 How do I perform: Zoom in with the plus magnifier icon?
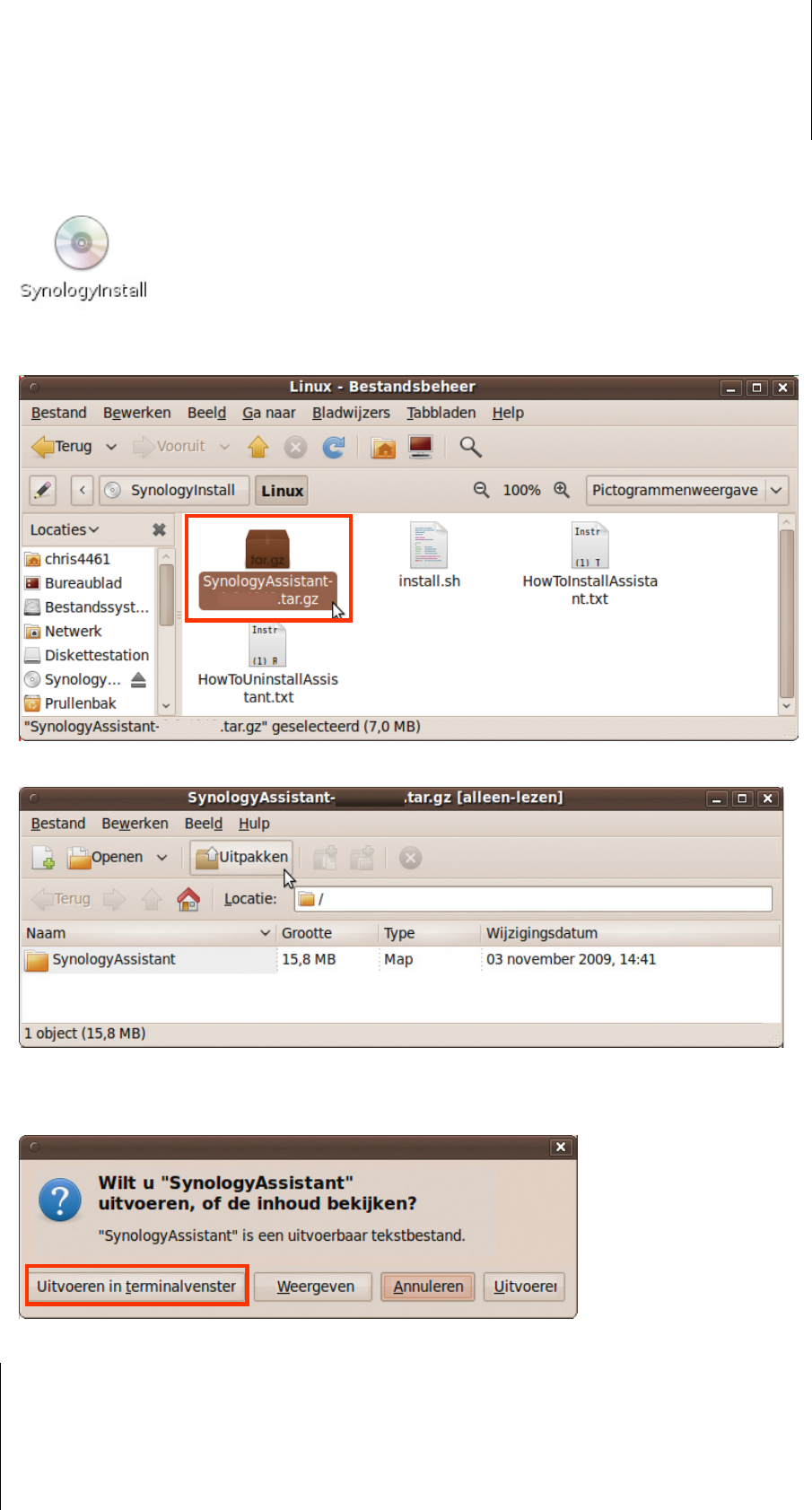(562, 490)
